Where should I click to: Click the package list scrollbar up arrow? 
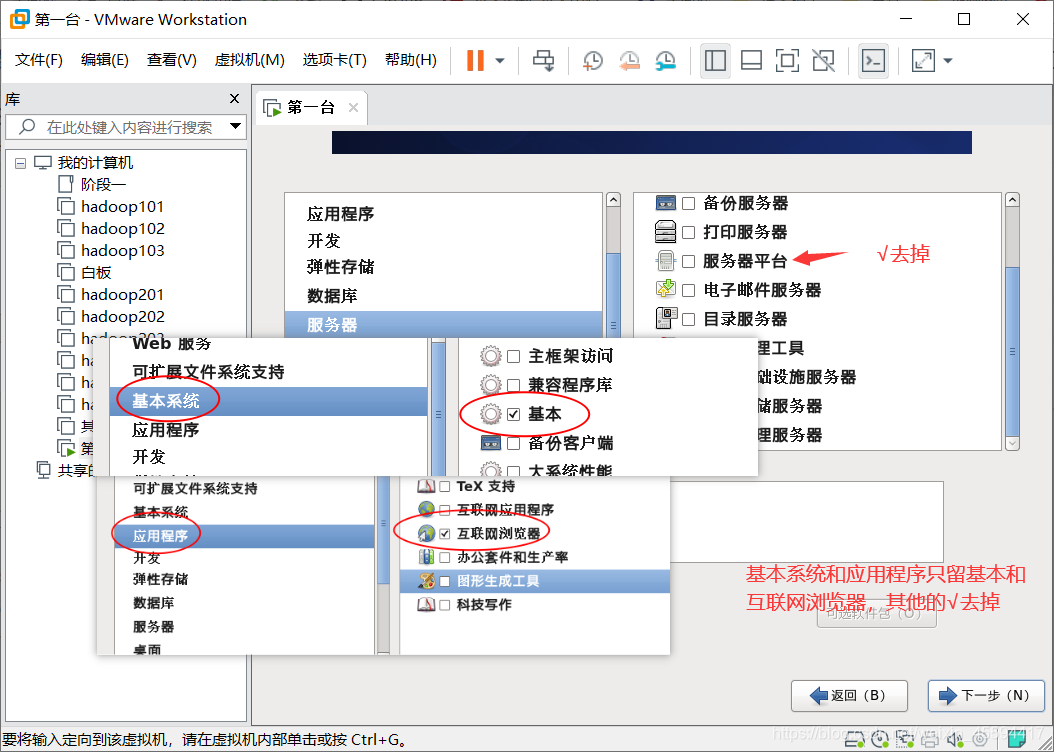pyautogui.click(x=1012, y=200)
